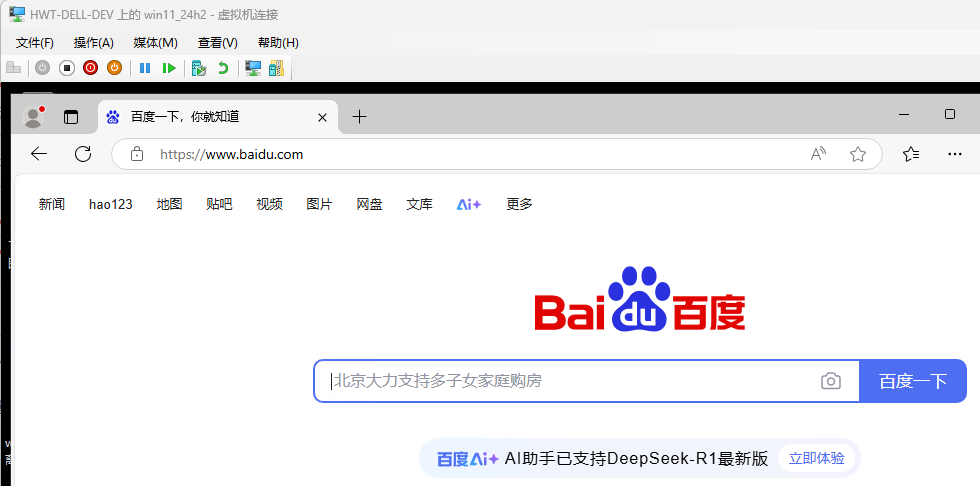The width and height of the screenshot is (980, 486).
Task: Click the green Reset play icon
Action: tap(169, 68)
